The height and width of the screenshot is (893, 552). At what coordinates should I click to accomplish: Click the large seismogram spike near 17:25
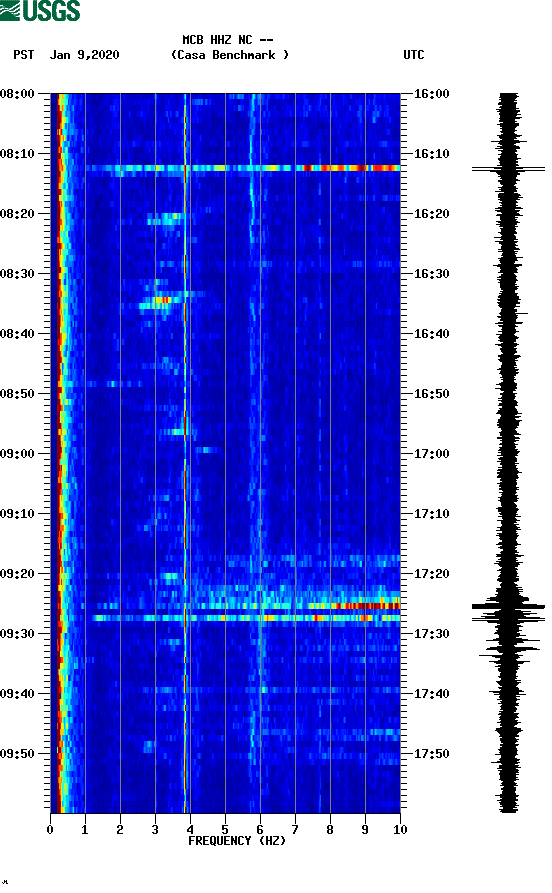(x=508, y=607)
